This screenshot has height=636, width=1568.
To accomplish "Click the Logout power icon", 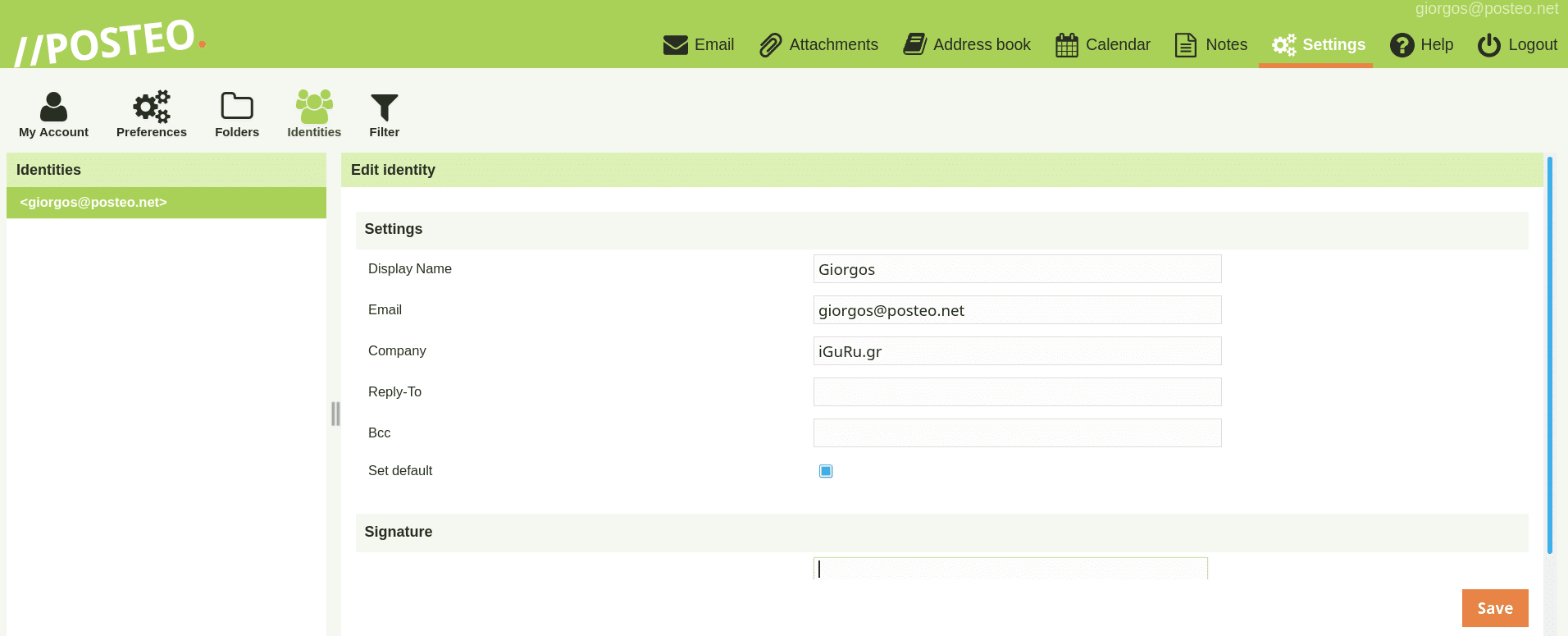I will pos(1488,45).
